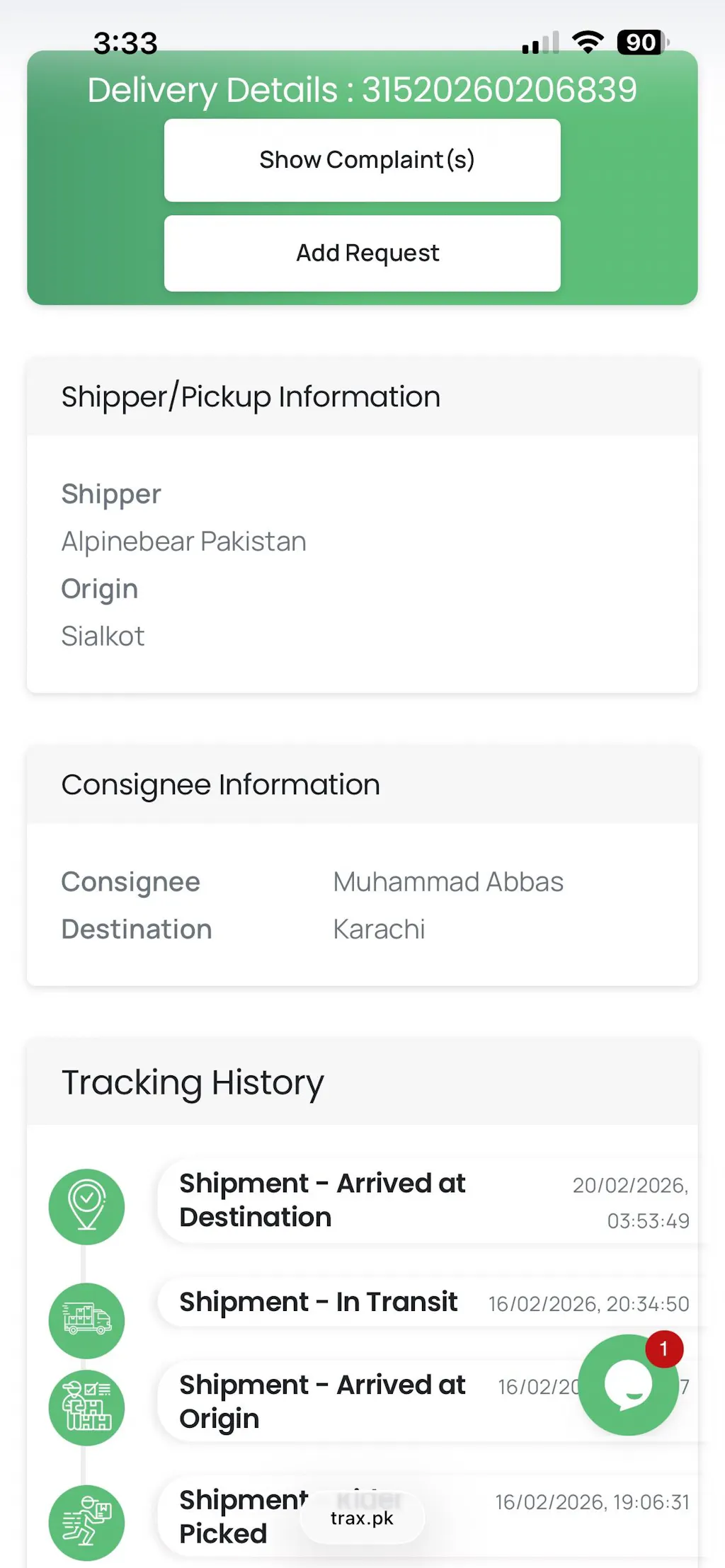
Task: Select the Shipment - In Transit entry
Action: pyautogui.click(x=319, y=1302)
